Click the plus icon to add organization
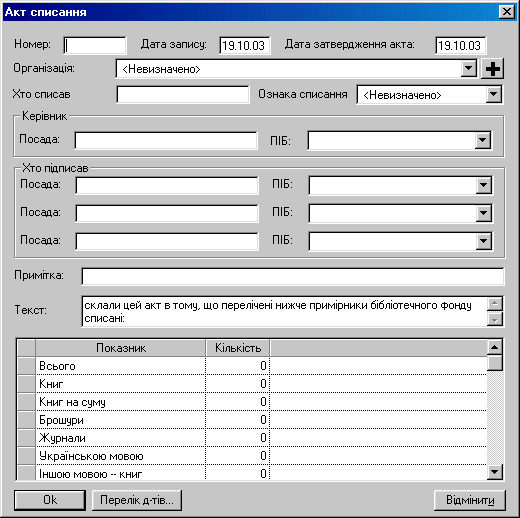Screen dimensions: 520x518 click(492, 69)
